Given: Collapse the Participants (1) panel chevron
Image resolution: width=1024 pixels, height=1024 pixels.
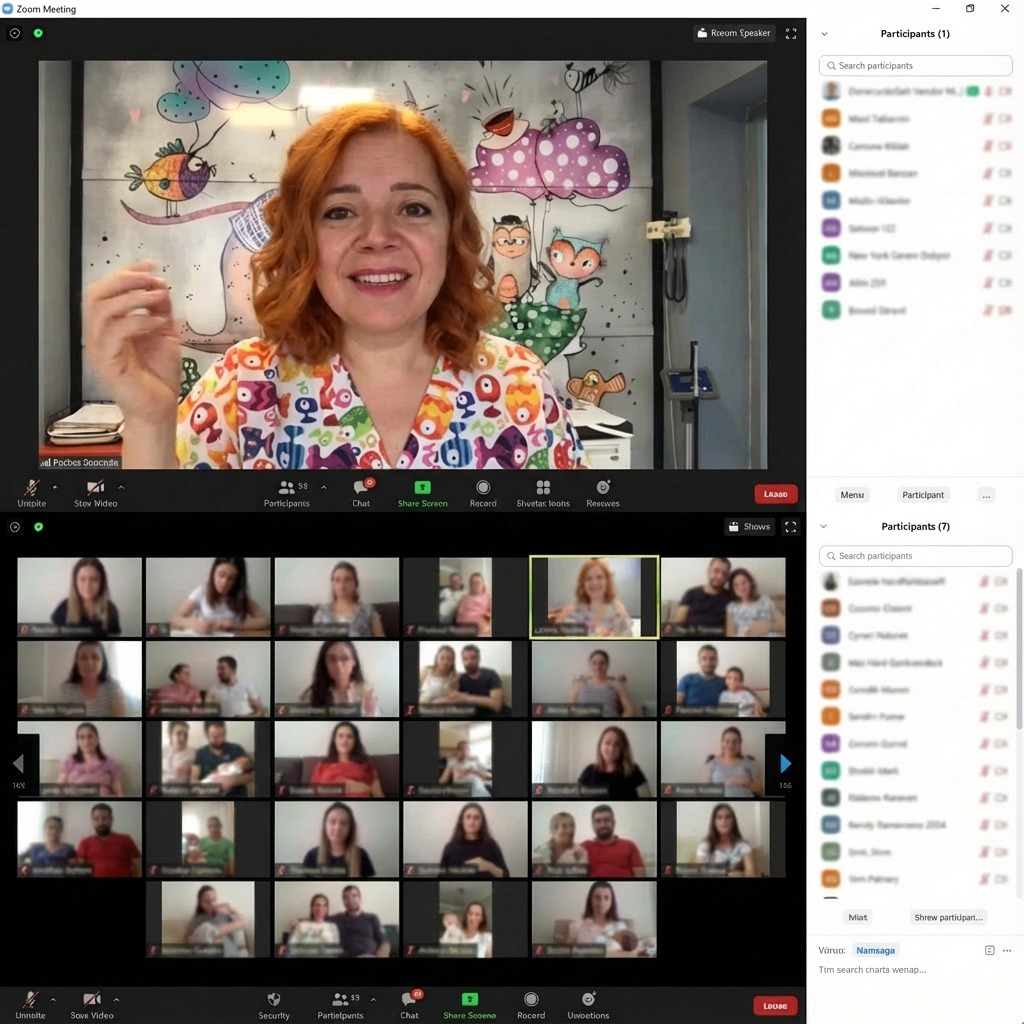Looking at the screenshot, I should click(x=825, y=34).
